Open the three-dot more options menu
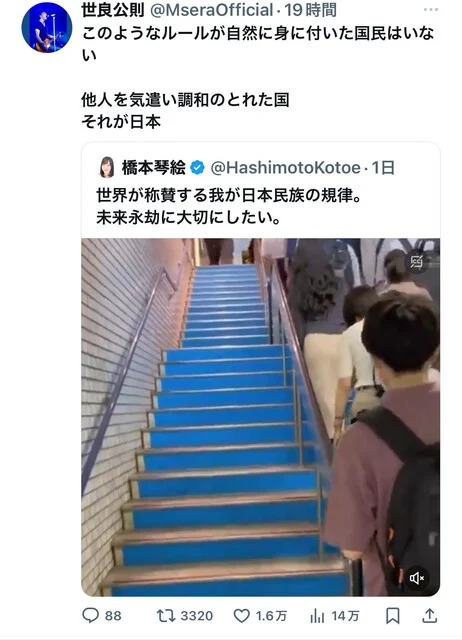This screenshot has width=462, height=640. point(431,9)
